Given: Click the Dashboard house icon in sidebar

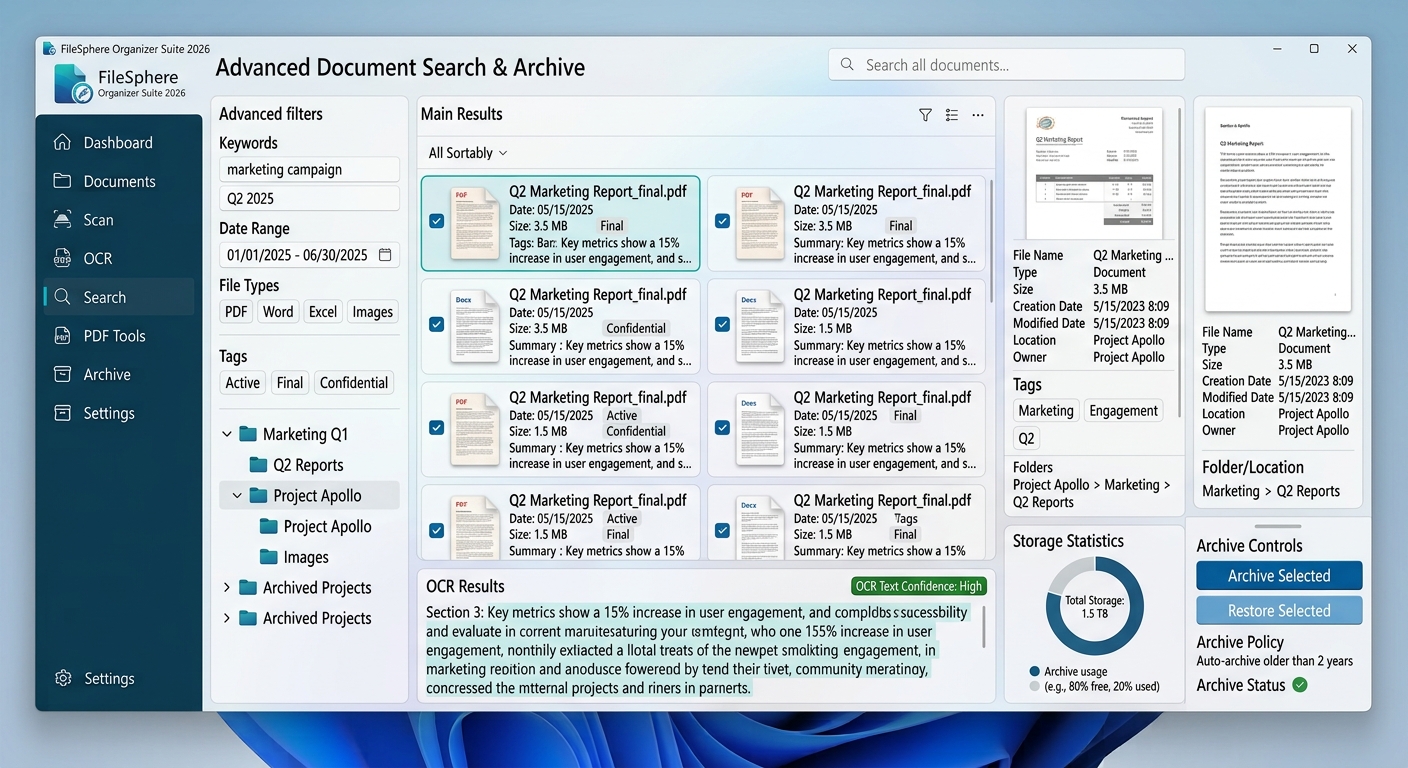Looking at the screenshot, I should click(x=63, y=143).
